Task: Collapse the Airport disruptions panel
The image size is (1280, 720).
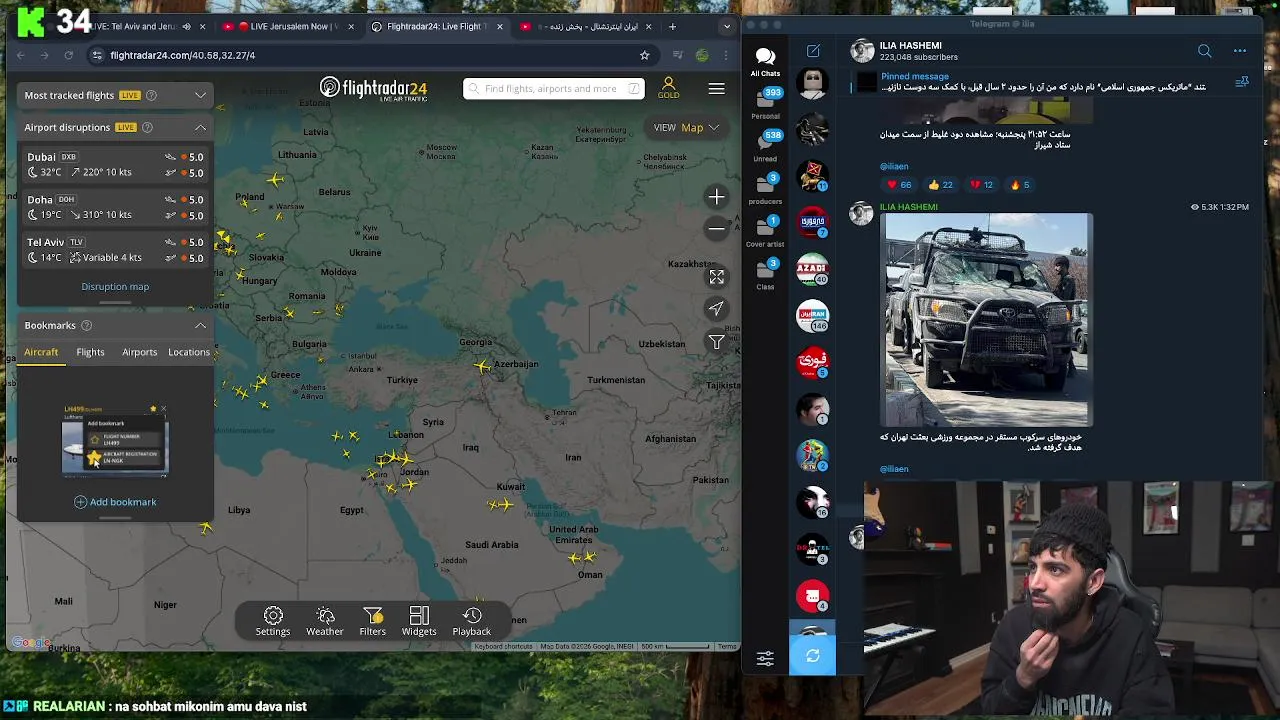Action: tap(200, 127)
